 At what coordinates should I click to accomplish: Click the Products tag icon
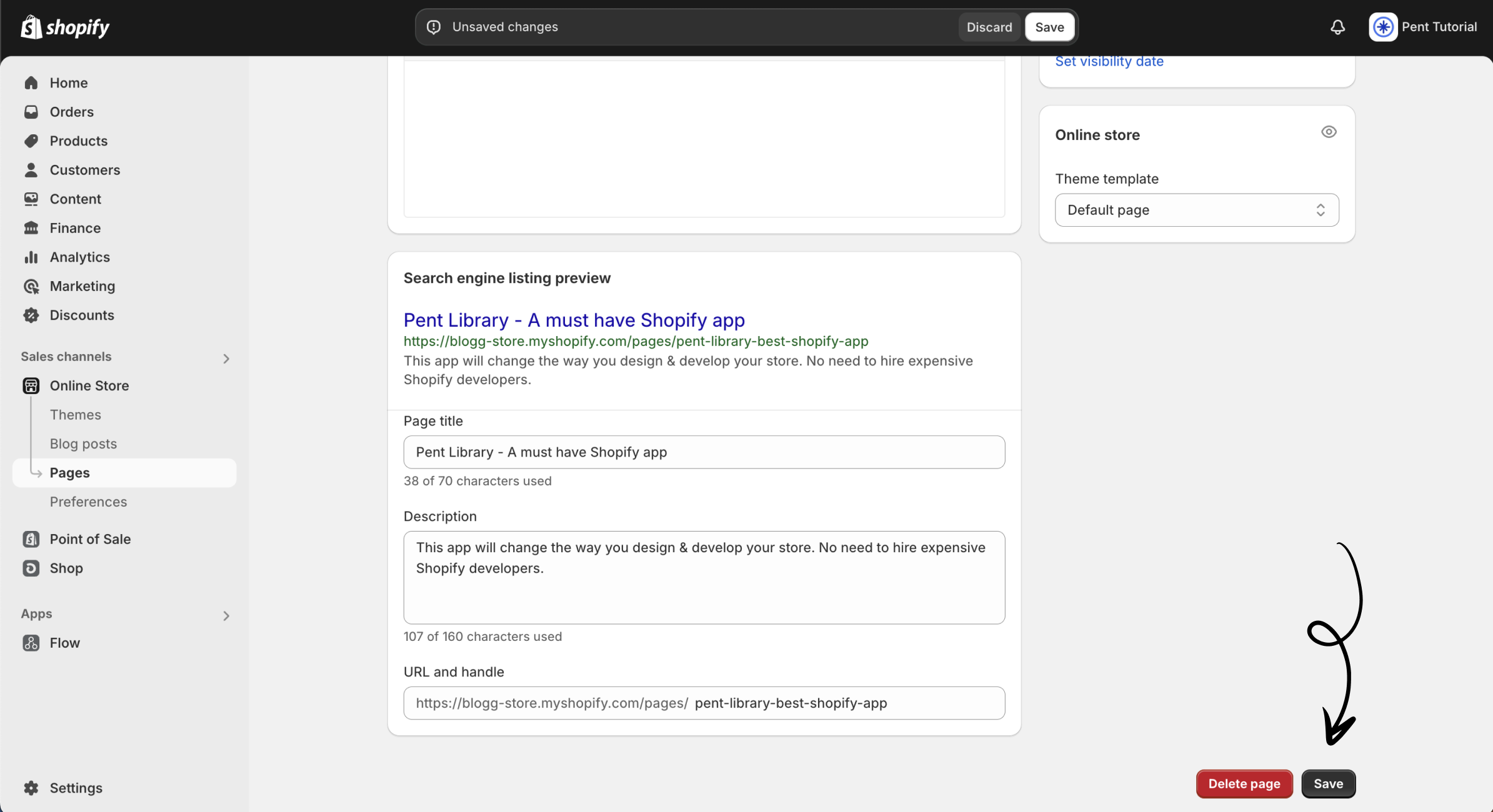[31, 141]
